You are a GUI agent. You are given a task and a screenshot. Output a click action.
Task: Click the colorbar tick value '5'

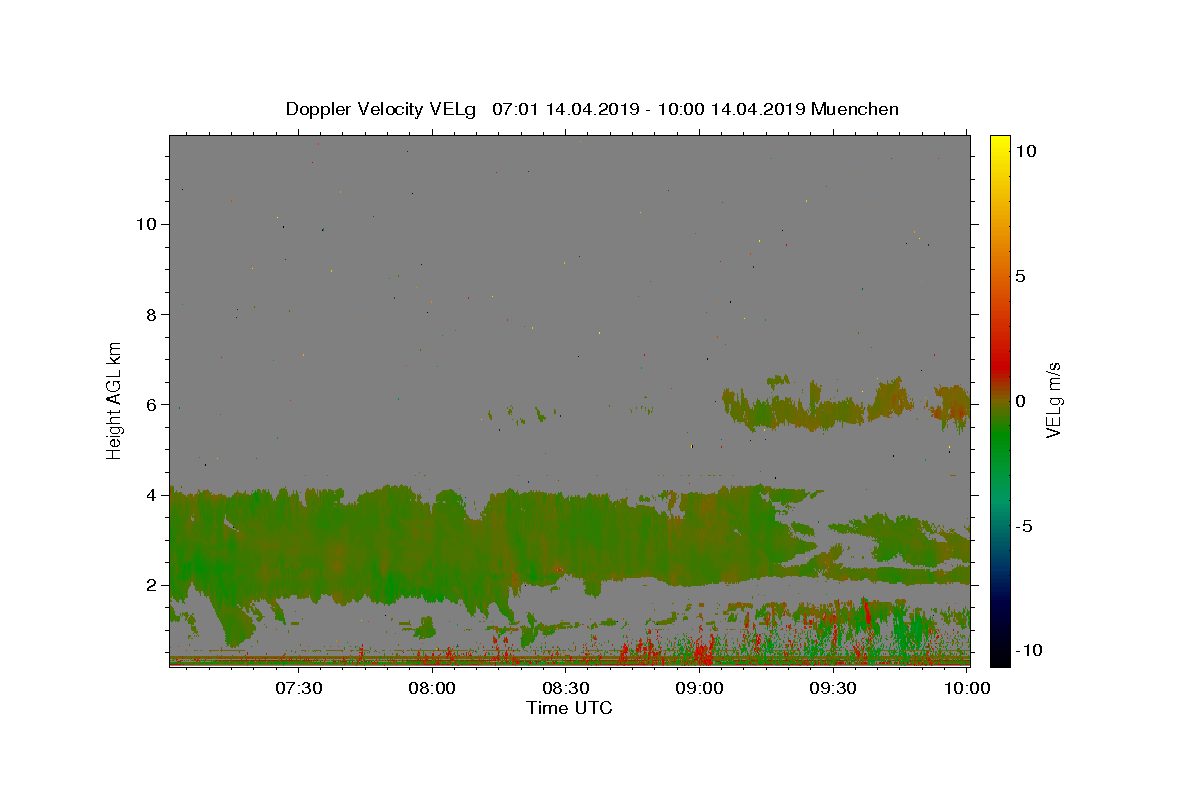coord(1020,276)
